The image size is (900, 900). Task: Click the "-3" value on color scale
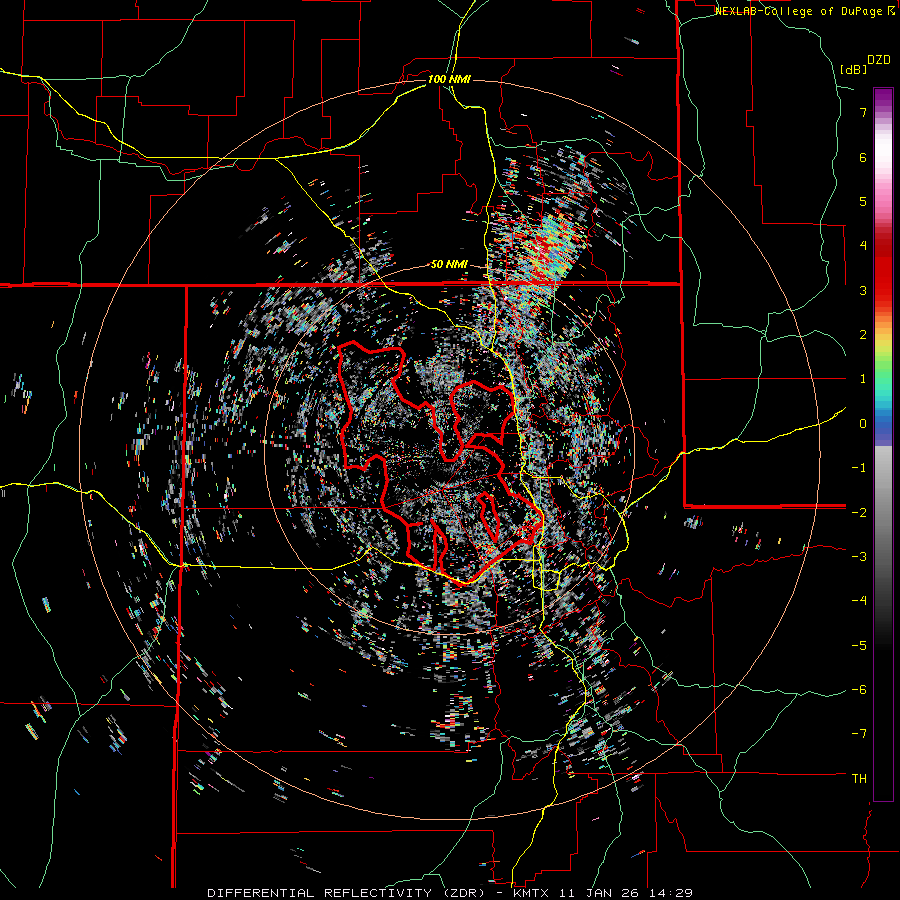point(859,556)
